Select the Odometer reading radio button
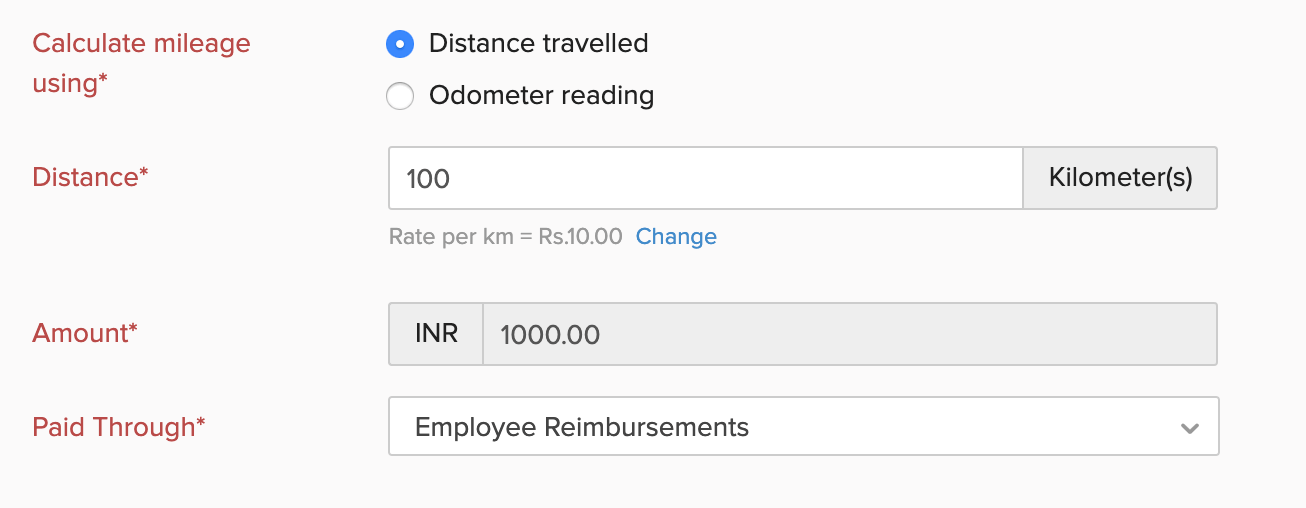 [400, 97]
